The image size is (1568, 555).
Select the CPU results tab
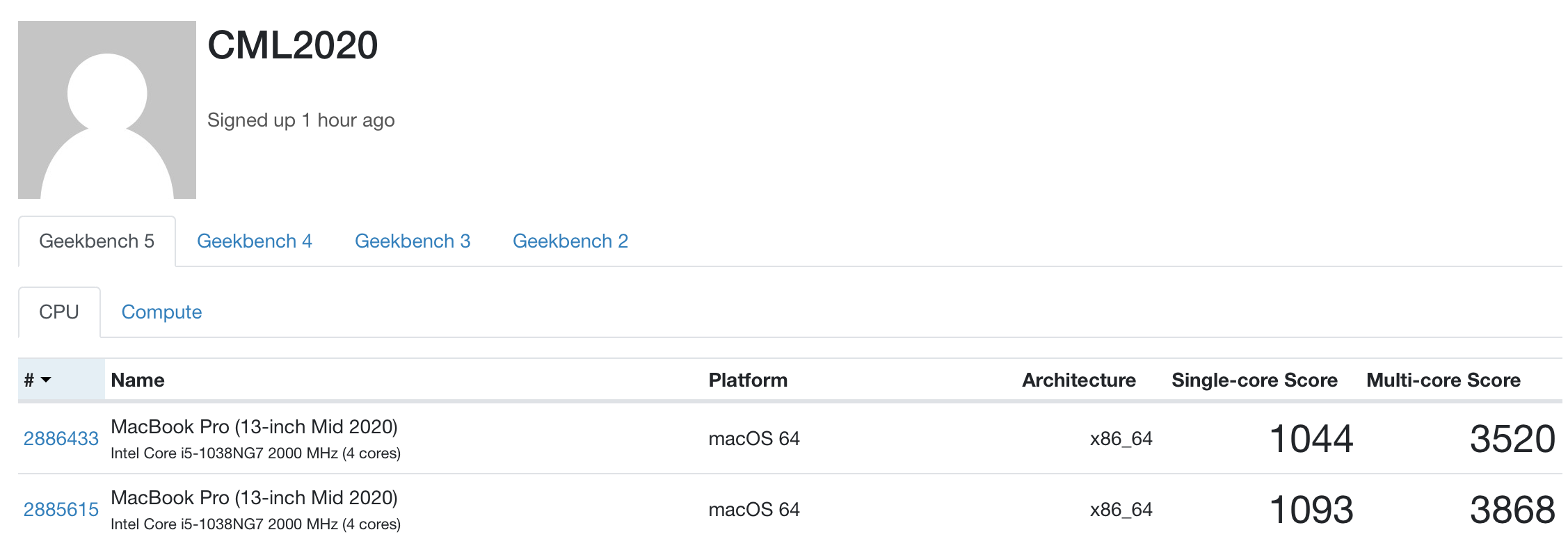tap(59, 312)
